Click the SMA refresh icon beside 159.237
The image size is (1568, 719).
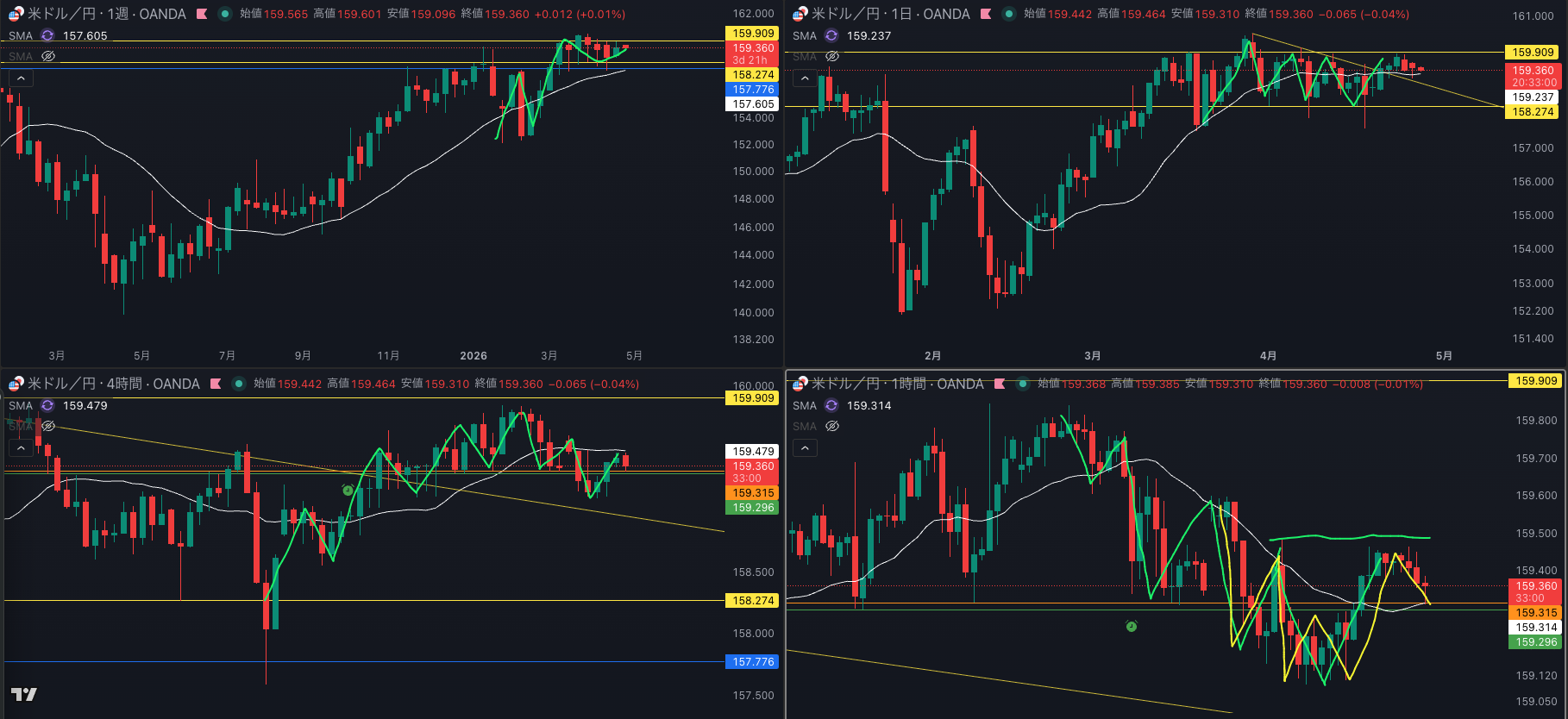tap(831, 35)
